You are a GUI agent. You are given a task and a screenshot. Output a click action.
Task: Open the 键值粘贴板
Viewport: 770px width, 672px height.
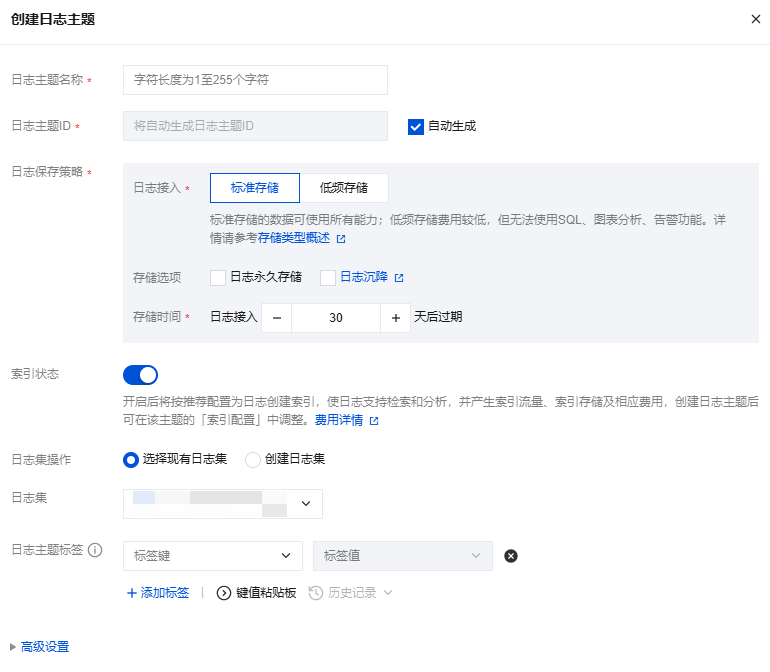[256, 593]
